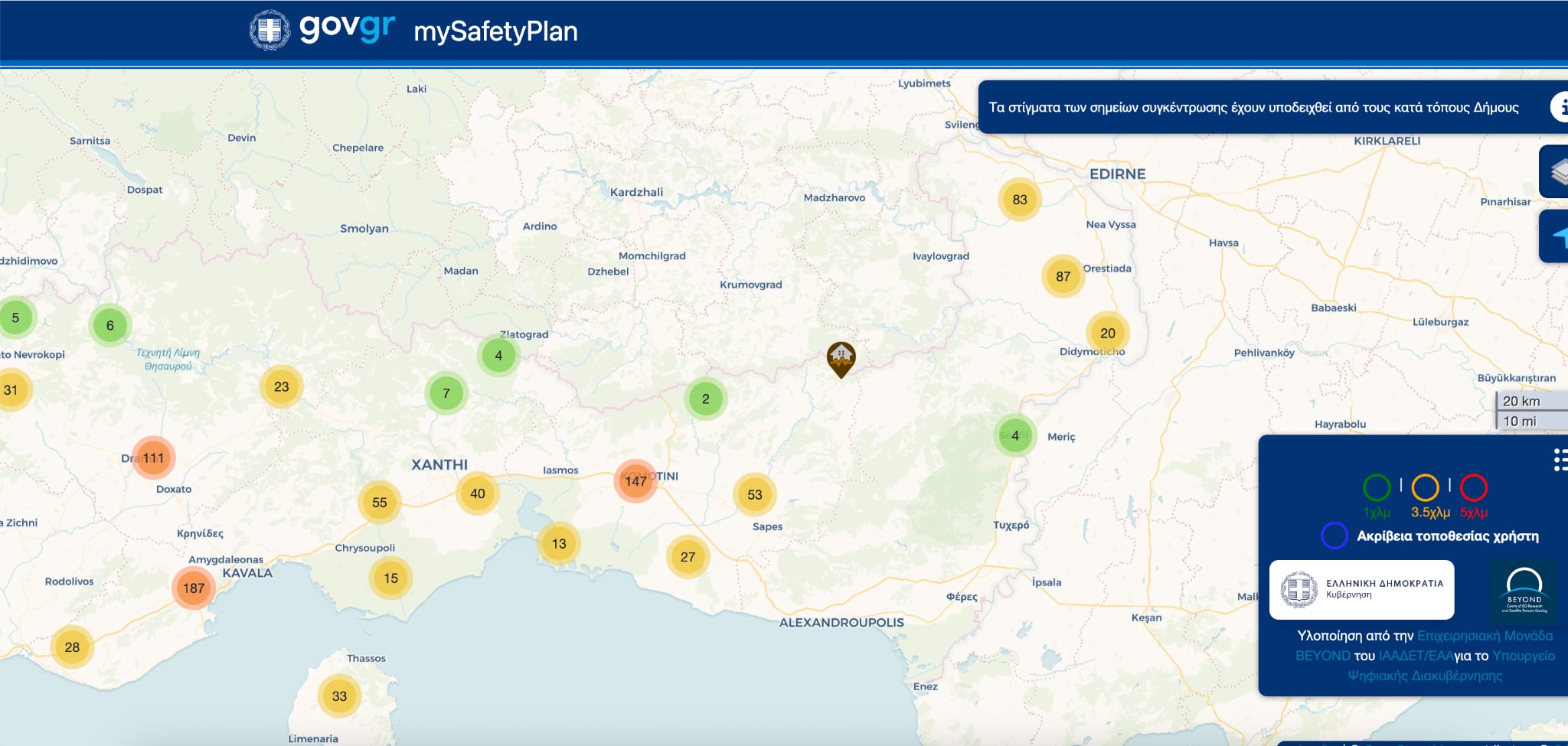Select the orange 3.5χλμ radius circle
The width and height of the screenshot is (1568, 746).
tap(1425, 487)
